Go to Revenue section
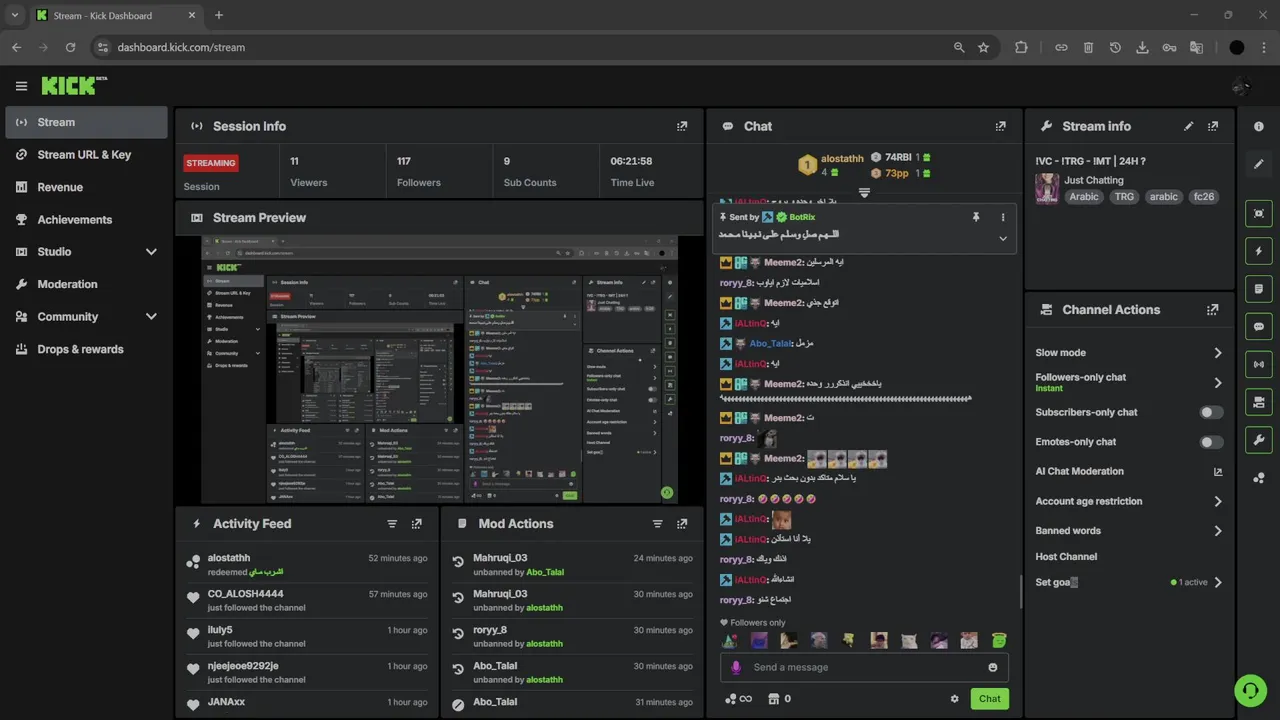Viewport: 1280px width, 720px height. tap(86, 187)
